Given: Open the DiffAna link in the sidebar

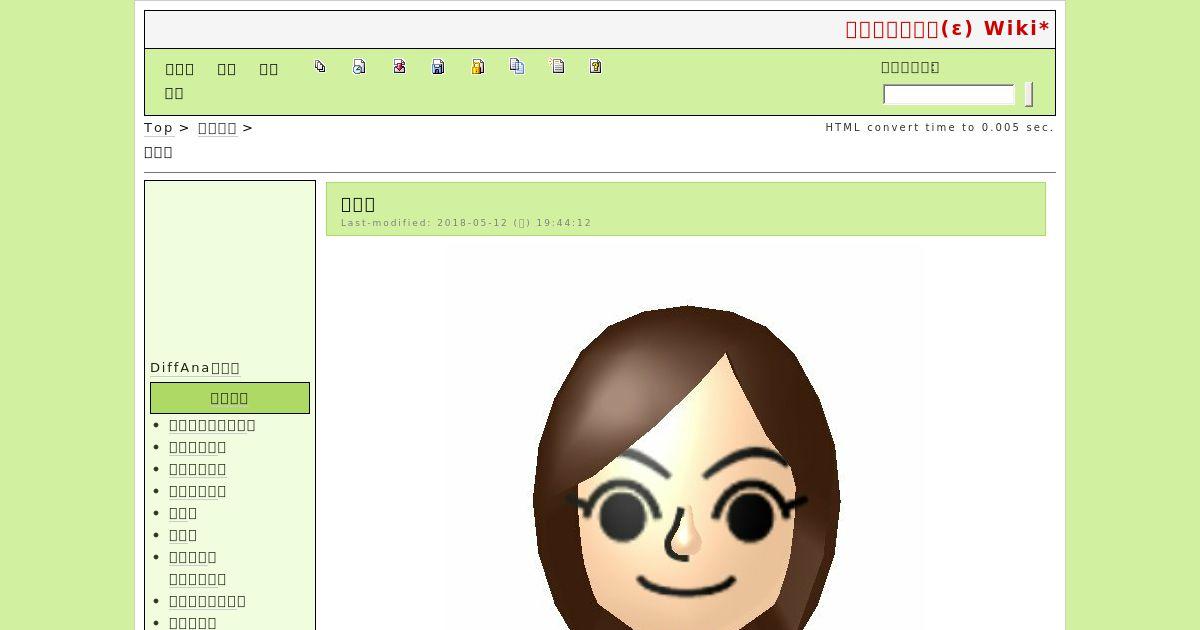Looking at the screenshot, I should (x=195, y=368).
